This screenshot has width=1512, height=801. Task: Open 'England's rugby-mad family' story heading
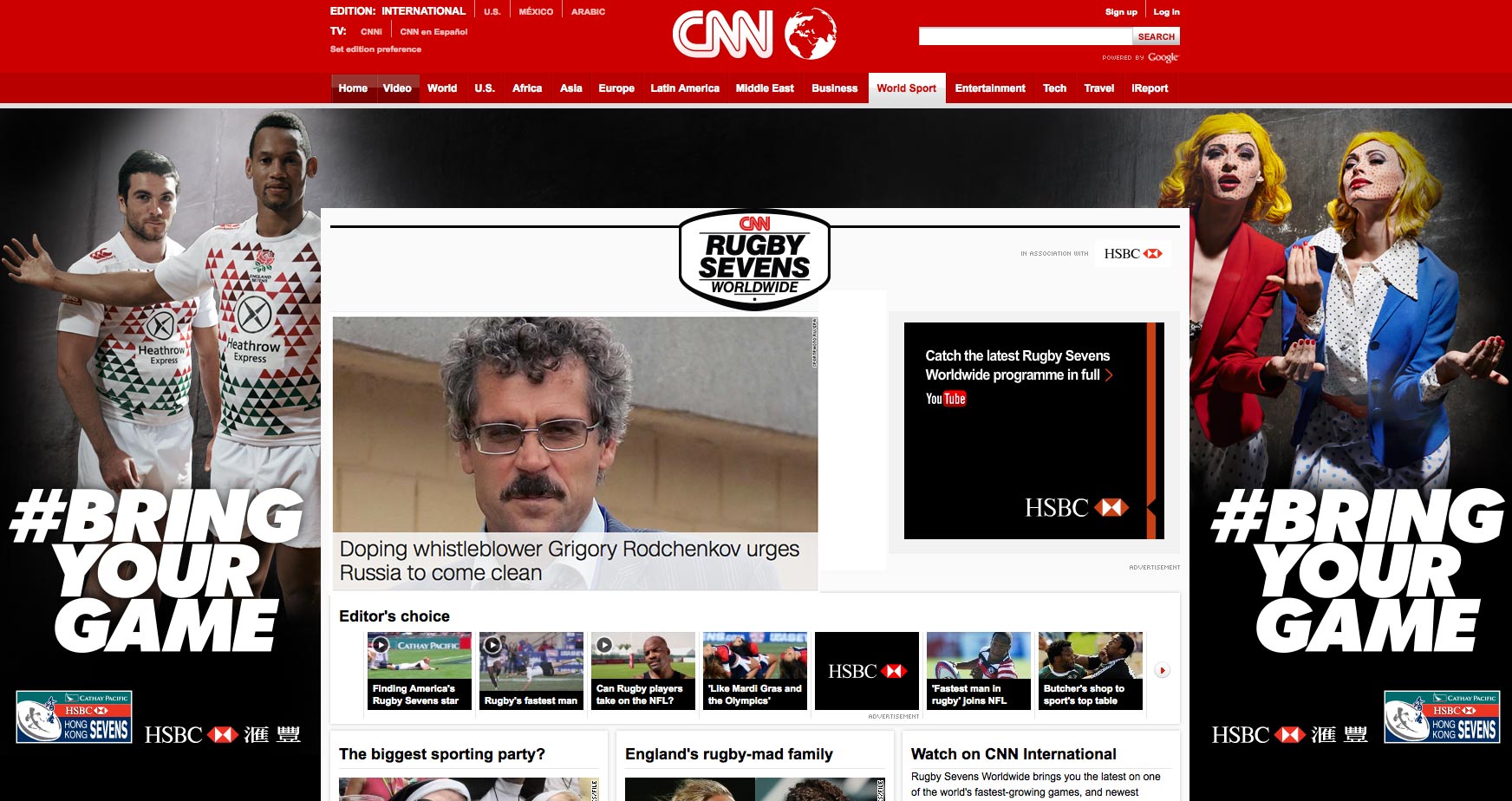click(x=729, y=754)
